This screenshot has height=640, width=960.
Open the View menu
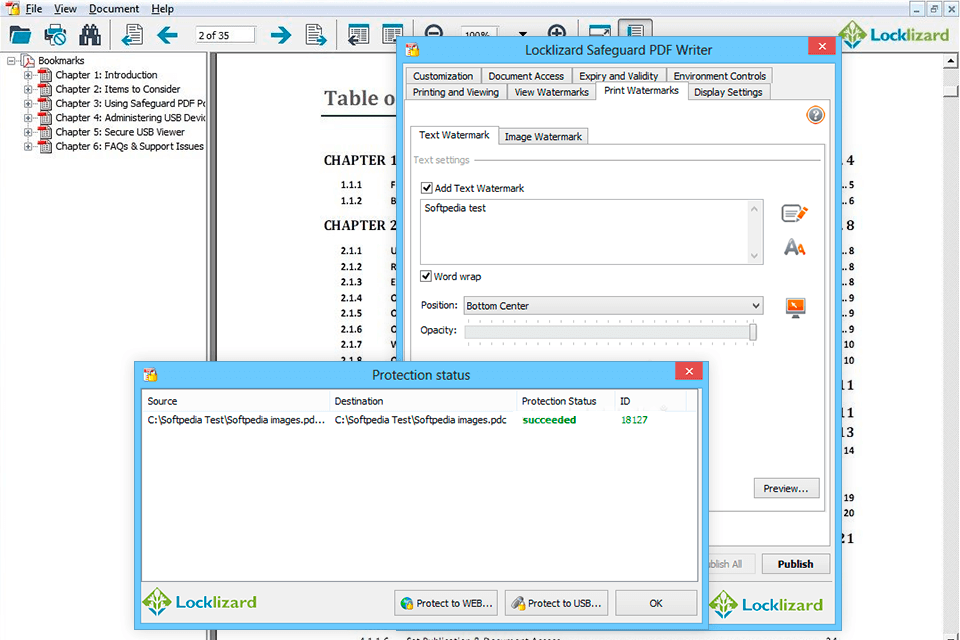coord(65,9)
